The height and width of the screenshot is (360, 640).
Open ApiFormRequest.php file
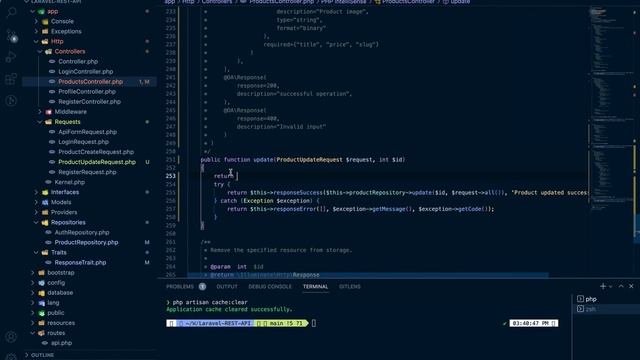coord(87,132)
